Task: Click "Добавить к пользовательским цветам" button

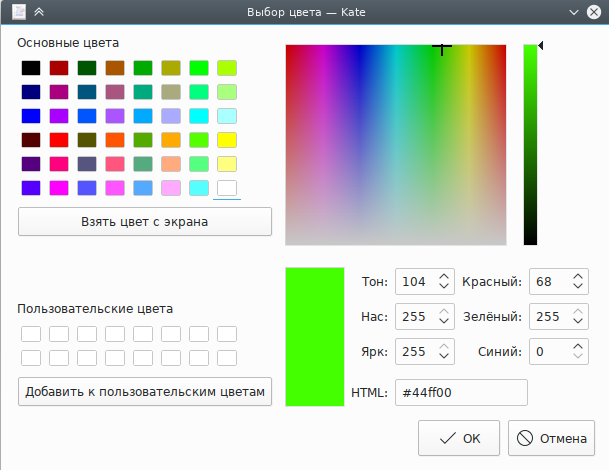Action: click(145, 392)
